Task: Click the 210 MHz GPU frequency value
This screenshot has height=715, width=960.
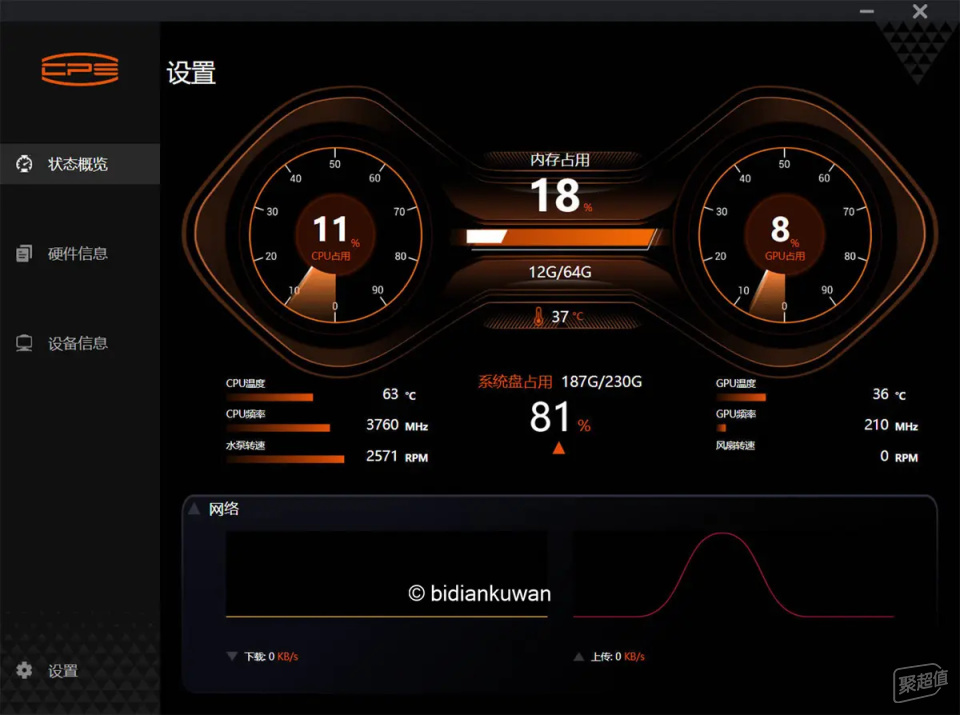Action: 891,425
